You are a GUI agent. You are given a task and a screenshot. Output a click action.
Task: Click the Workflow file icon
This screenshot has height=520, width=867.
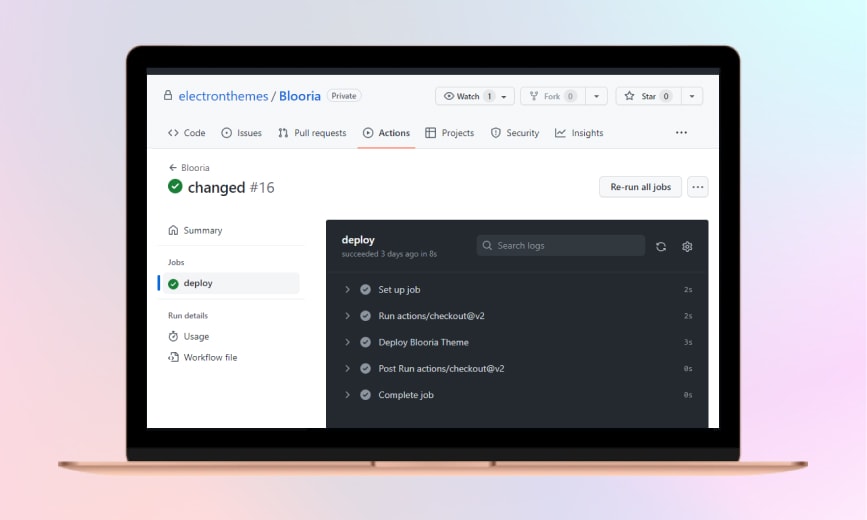[x=173, y=357]
